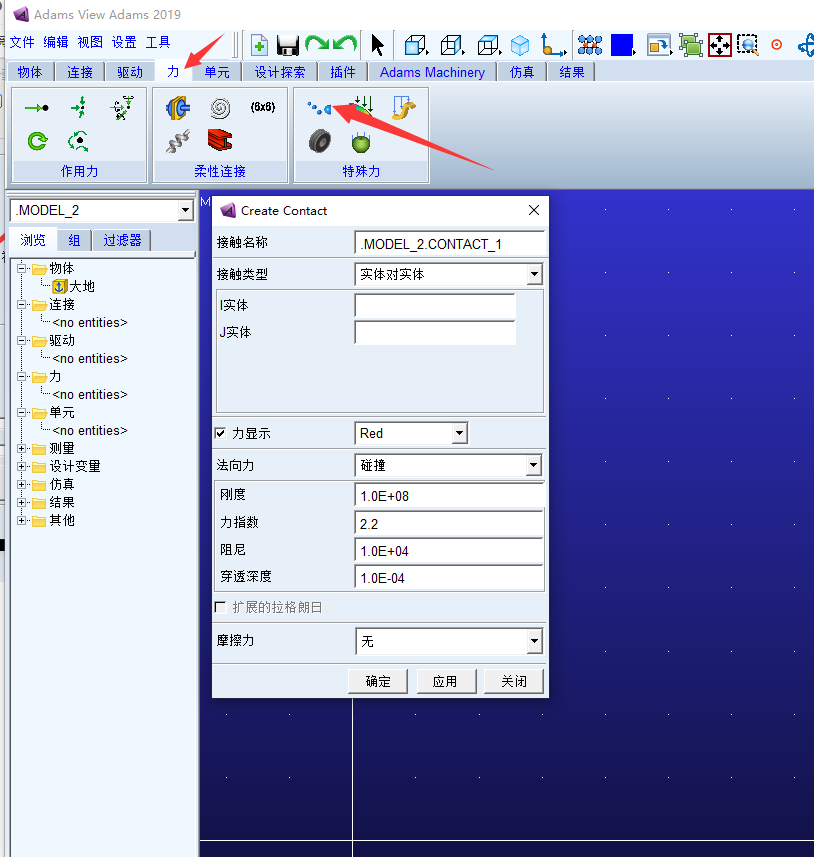
Task: Close the Create Contact dialog
Action: click(534, 210)
